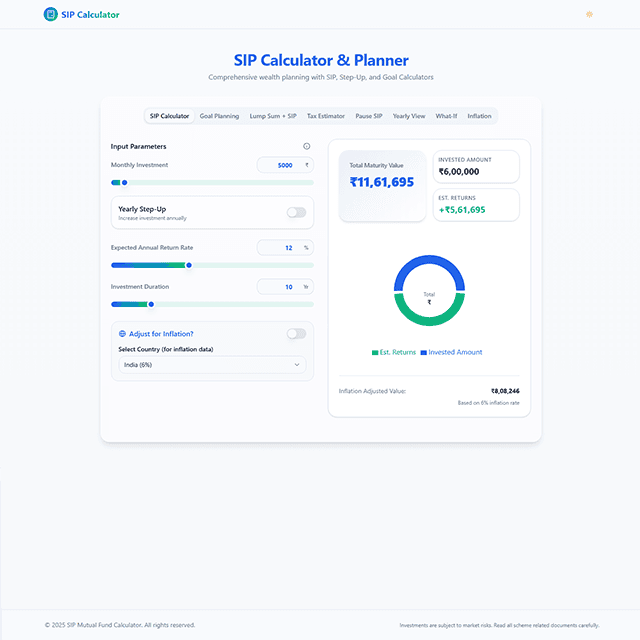640x640 pixels.
Task: Toggle theme with the sun icon
Action: pyautogui.click(x=589, y=14)
